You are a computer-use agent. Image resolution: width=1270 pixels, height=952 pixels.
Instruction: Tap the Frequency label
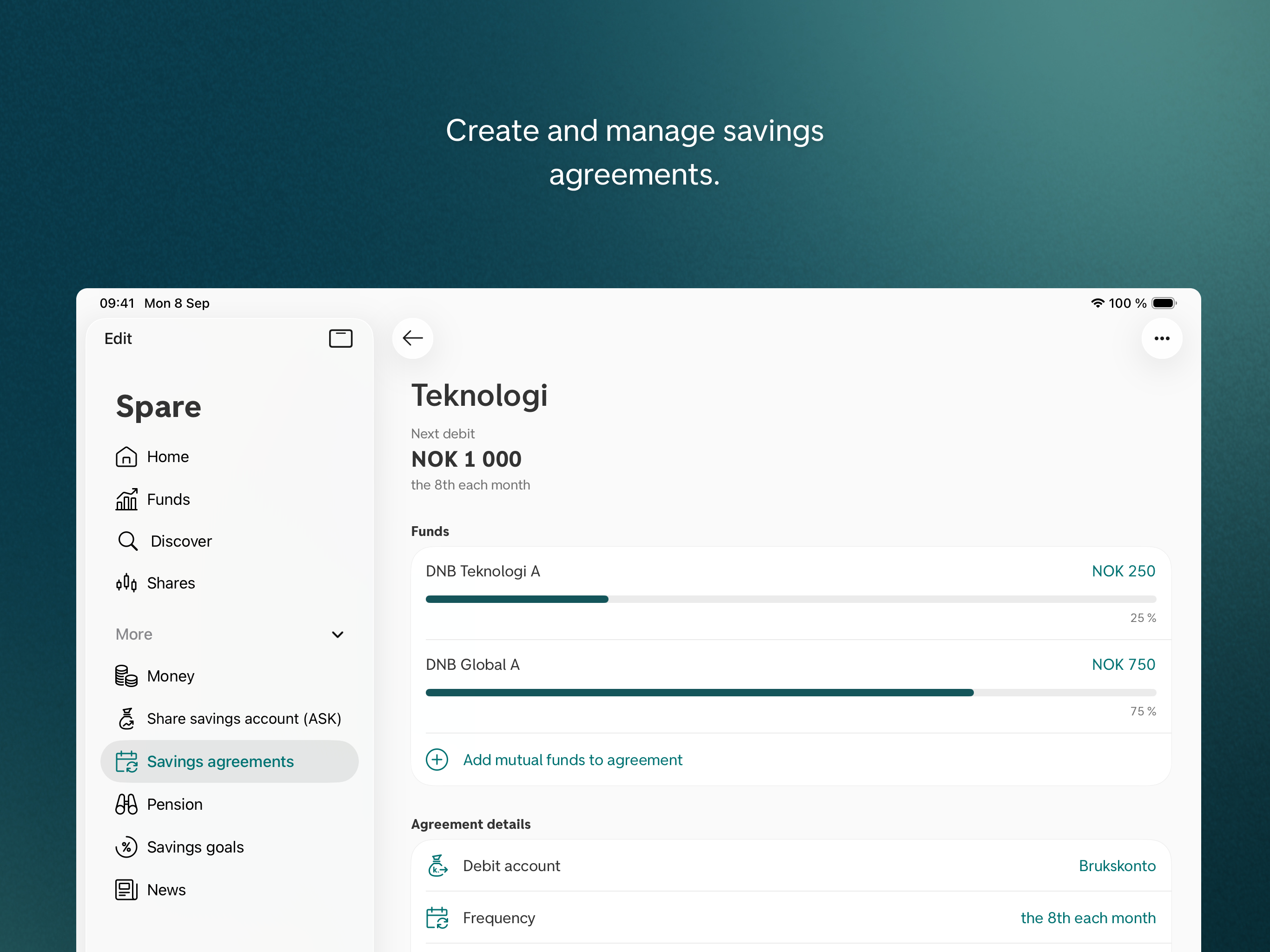click(x=499, y=918)
